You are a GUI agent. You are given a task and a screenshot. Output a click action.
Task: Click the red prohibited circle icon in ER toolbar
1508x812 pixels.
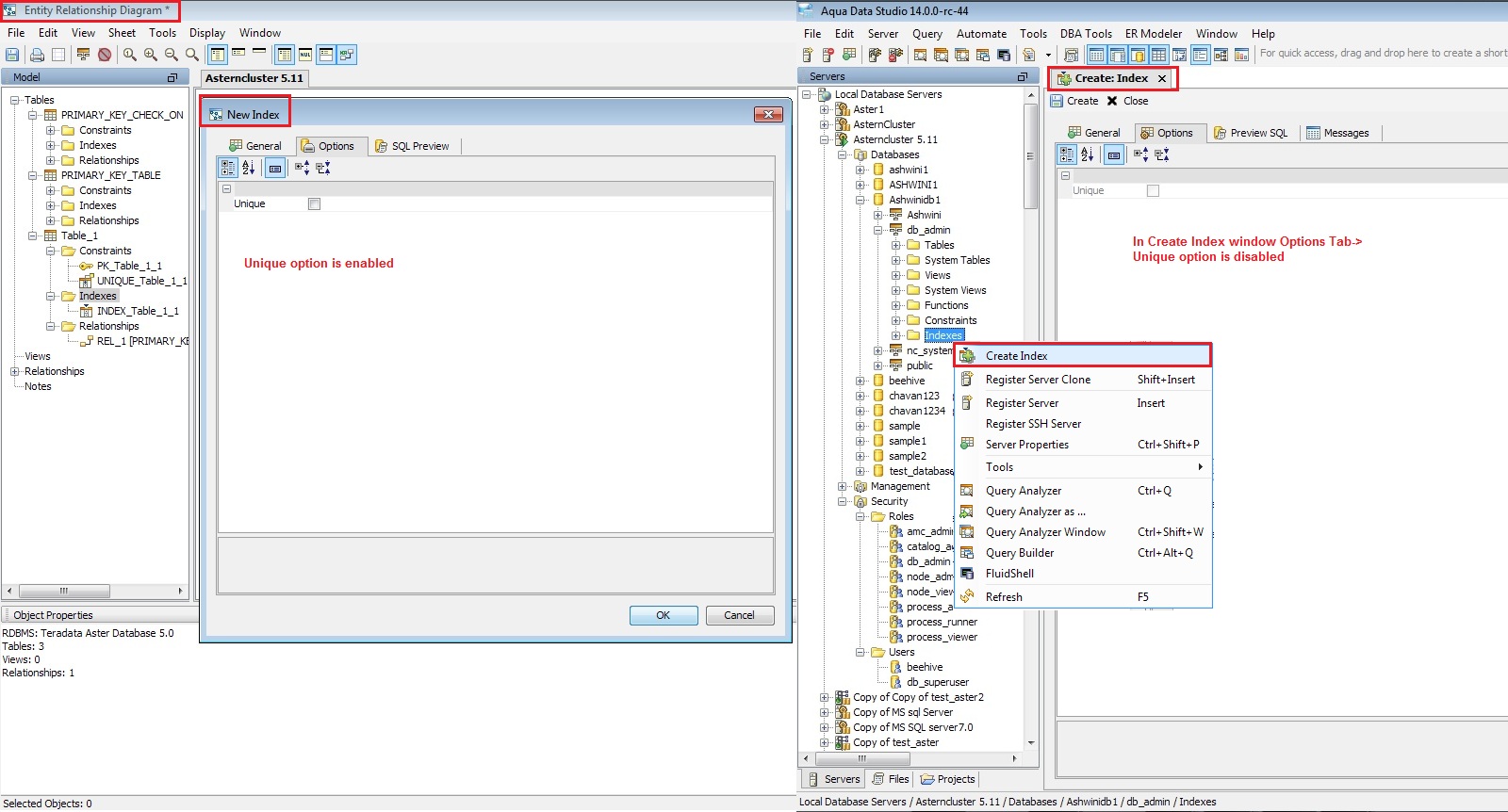pos(105,55)
